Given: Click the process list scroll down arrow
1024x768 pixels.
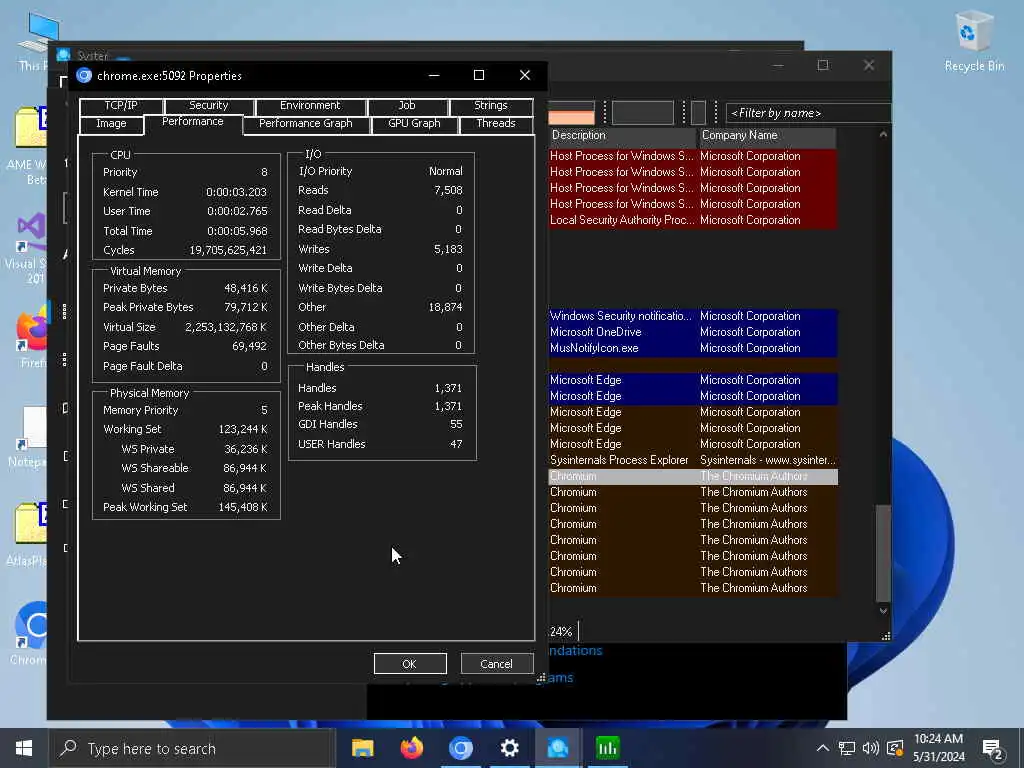Looking at the screenshot, I should pyautogui.click(x=883, y=611).
